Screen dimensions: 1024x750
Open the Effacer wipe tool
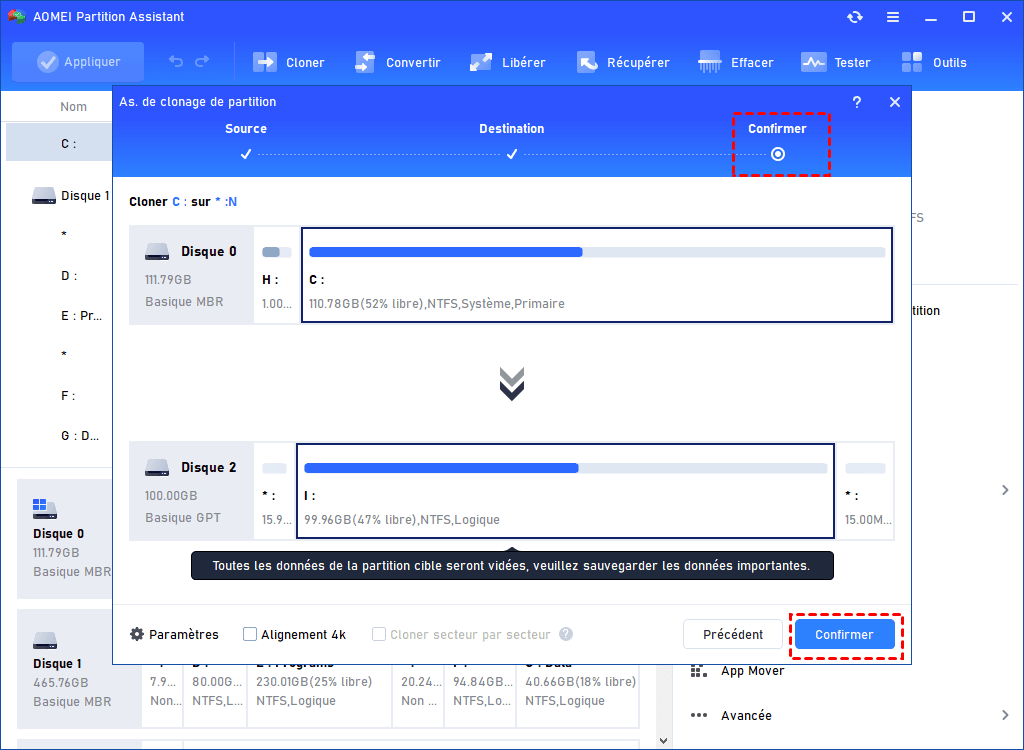point(735,63)
